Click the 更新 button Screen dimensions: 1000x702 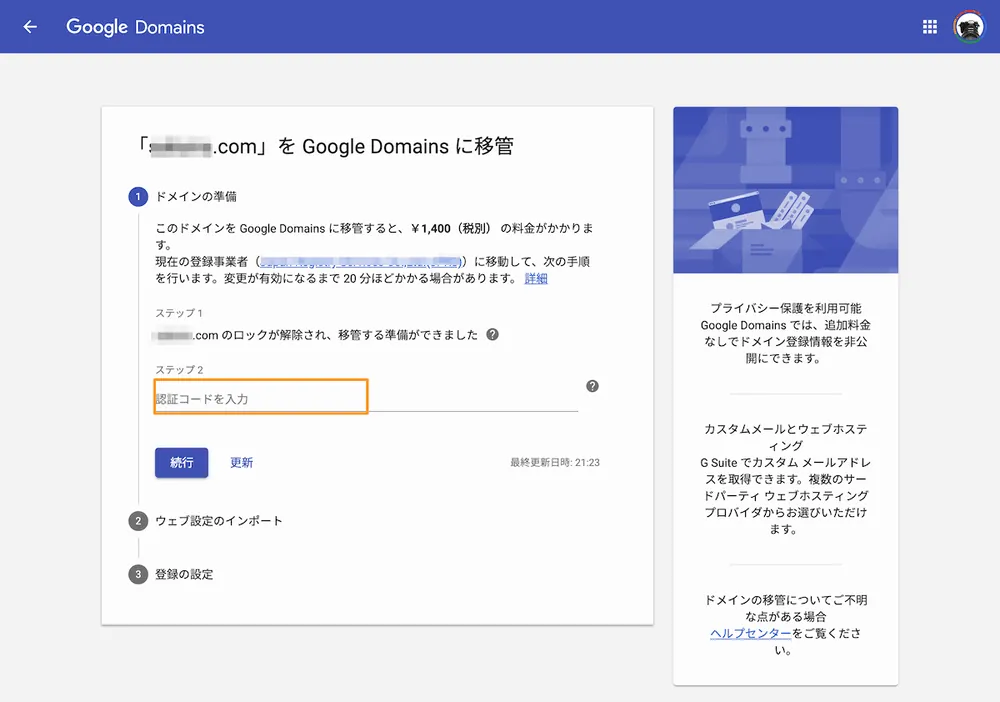coord(242,463)
